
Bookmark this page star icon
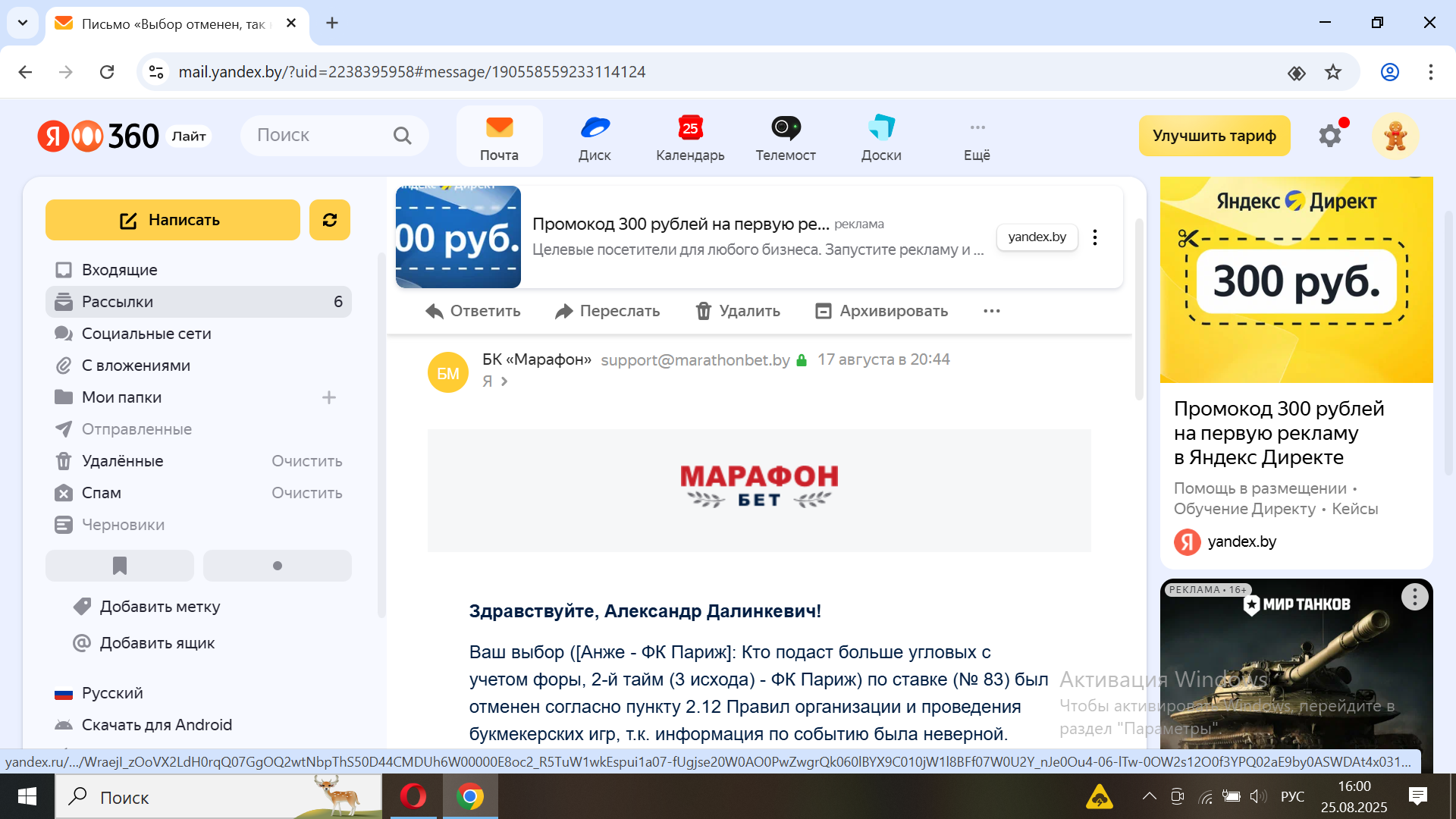[x=1333, y=72]
